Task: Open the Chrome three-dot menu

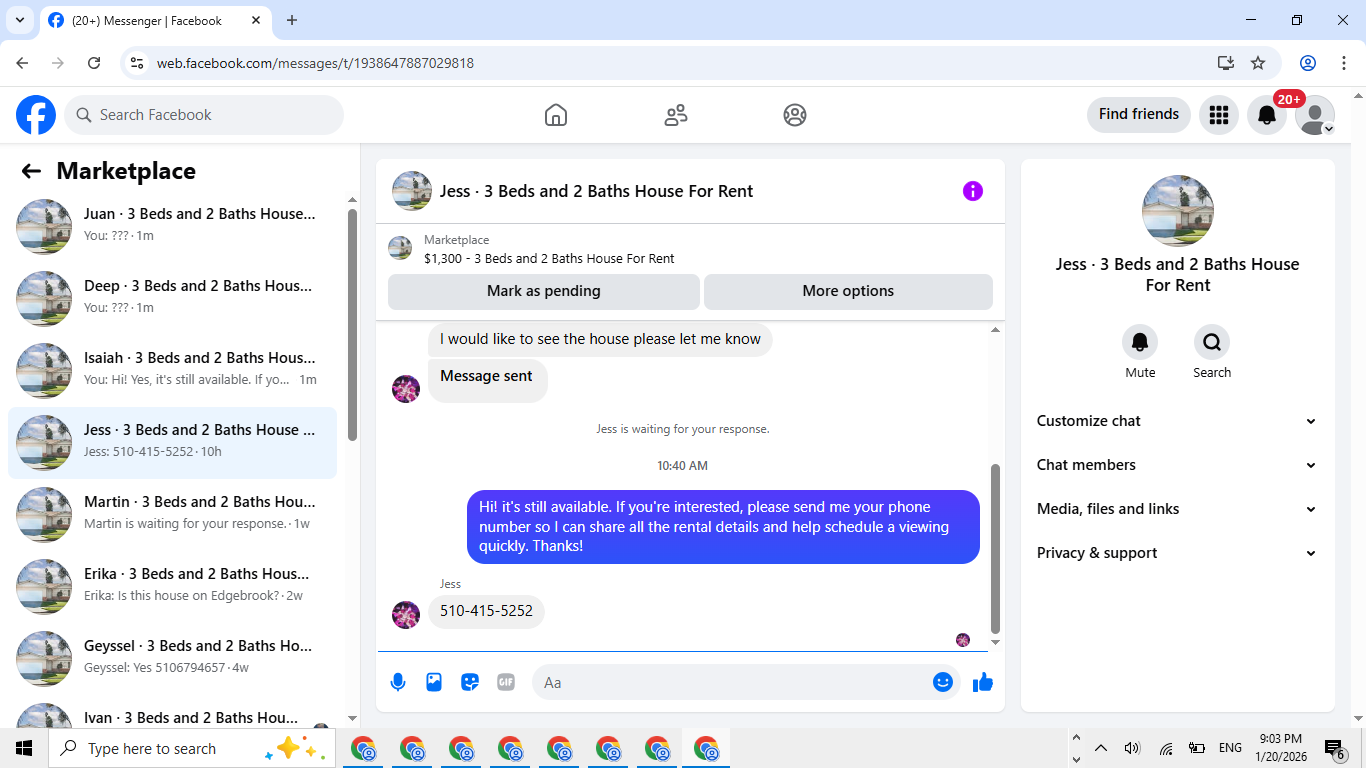Action: [1344, 63]
